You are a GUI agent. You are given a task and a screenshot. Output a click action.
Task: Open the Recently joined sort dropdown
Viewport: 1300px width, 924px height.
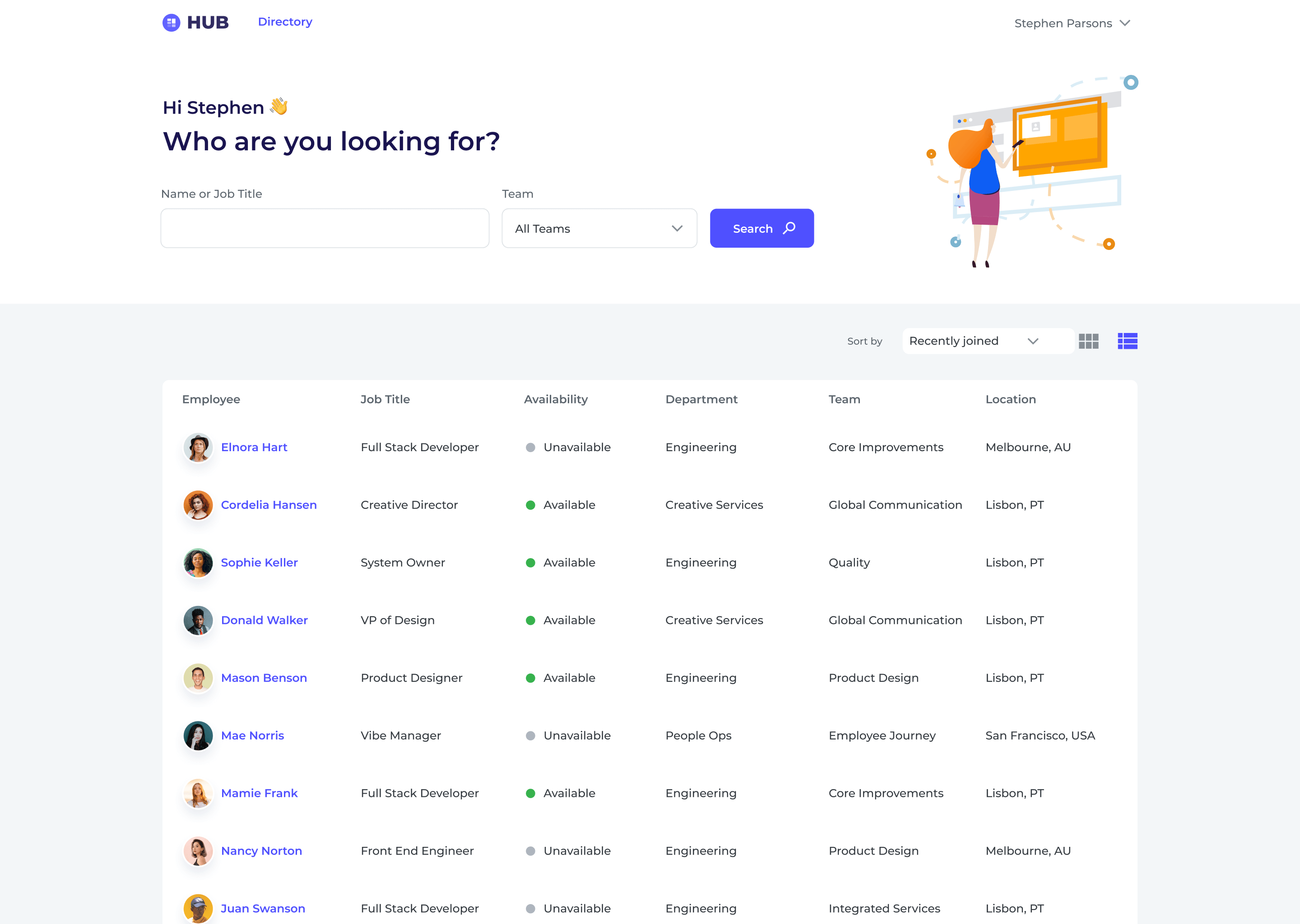988,341
